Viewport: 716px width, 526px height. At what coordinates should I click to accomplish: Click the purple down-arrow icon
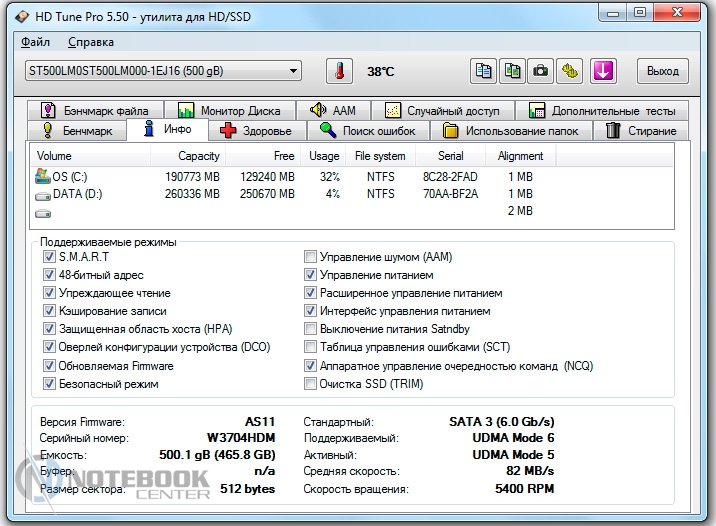603,71
